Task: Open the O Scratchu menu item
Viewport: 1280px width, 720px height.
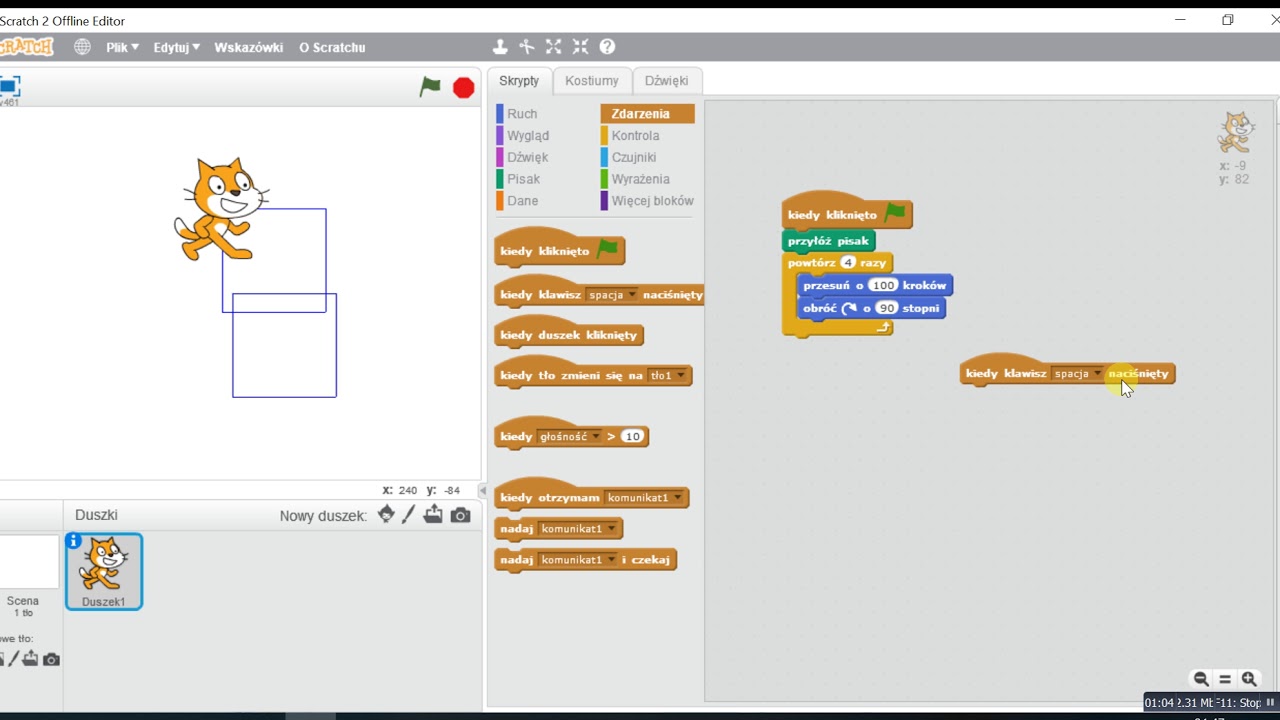Action: pos(332,47)
